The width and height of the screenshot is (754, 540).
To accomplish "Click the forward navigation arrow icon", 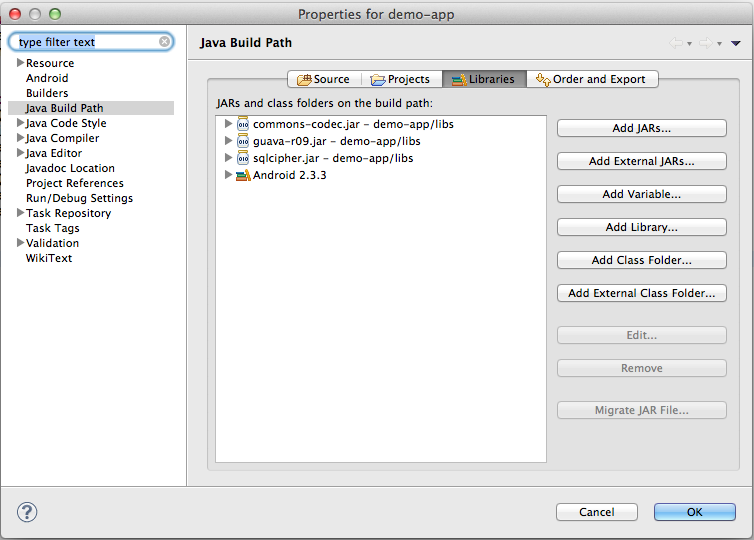I will [x=705, y=43].
